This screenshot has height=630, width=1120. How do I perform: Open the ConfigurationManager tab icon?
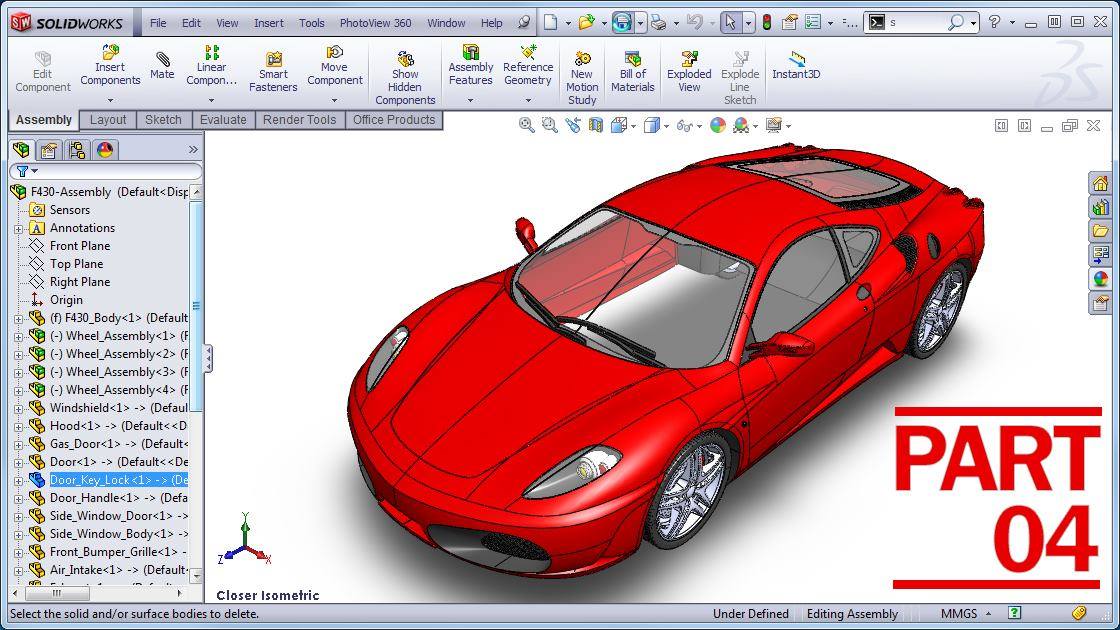click(76, 150)
